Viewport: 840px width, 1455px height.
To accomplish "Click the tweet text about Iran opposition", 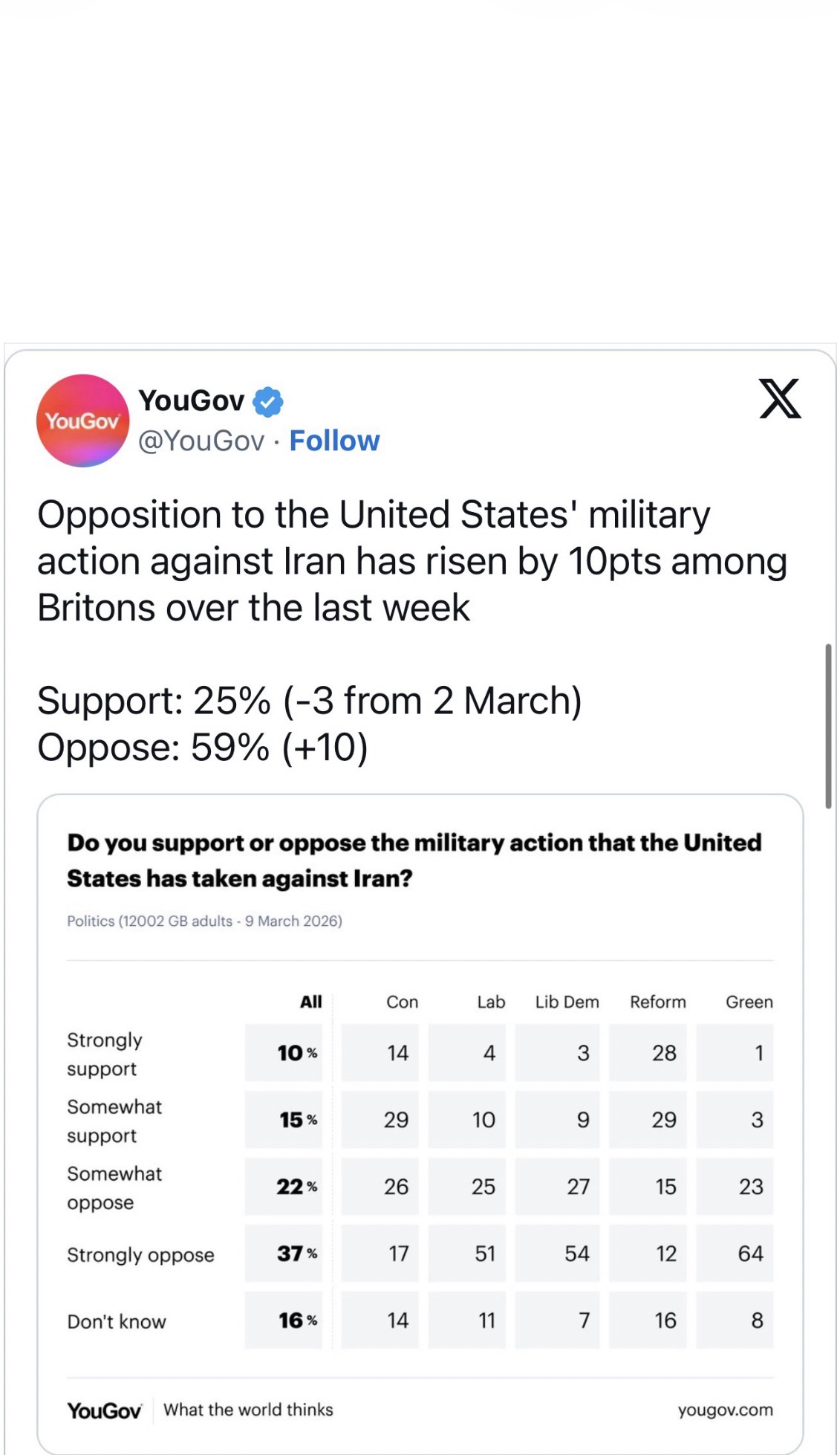I will coord(411,561).
